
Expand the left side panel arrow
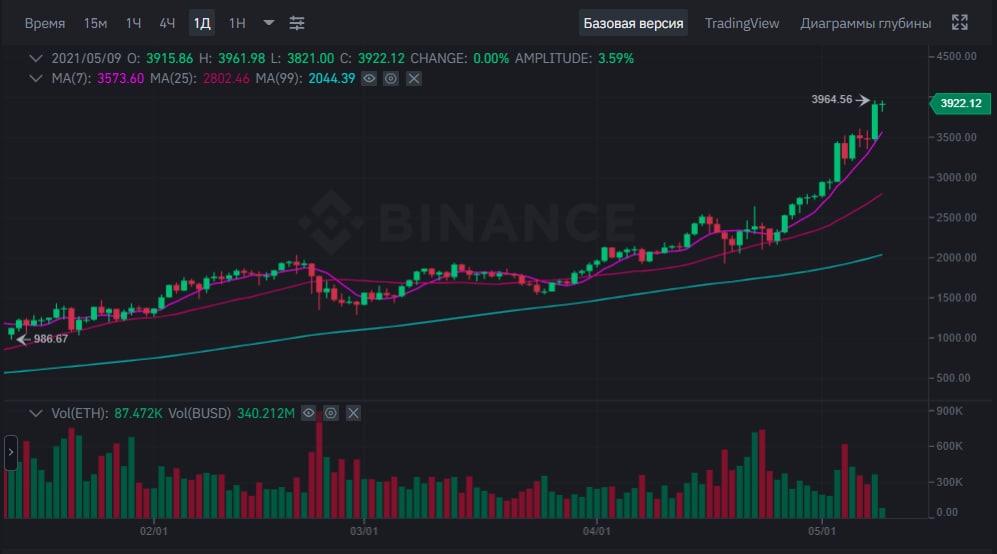click(11, 452)
